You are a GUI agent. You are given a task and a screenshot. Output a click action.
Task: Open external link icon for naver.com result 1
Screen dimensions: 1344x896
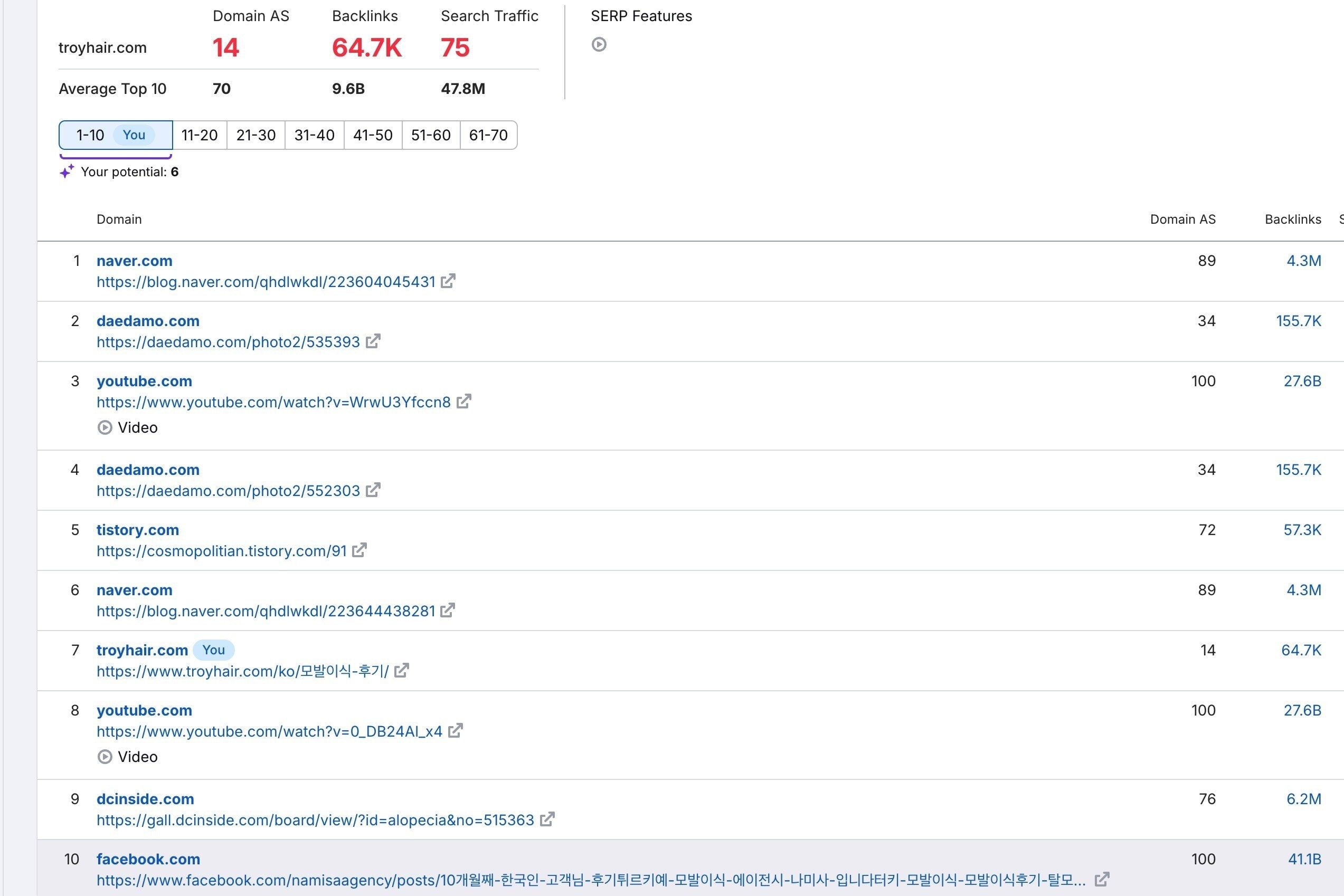(448, 281)
